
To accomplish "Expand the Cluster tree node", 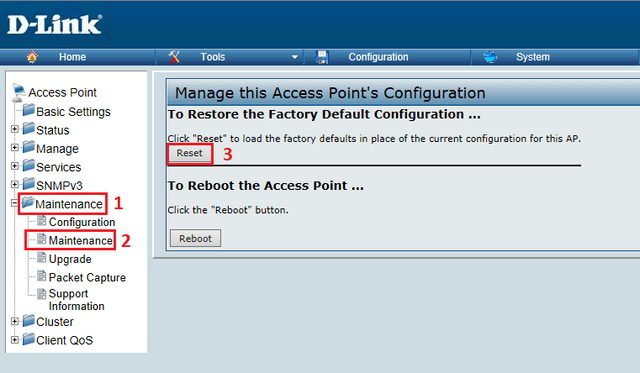I will click(x=15, y=321).
